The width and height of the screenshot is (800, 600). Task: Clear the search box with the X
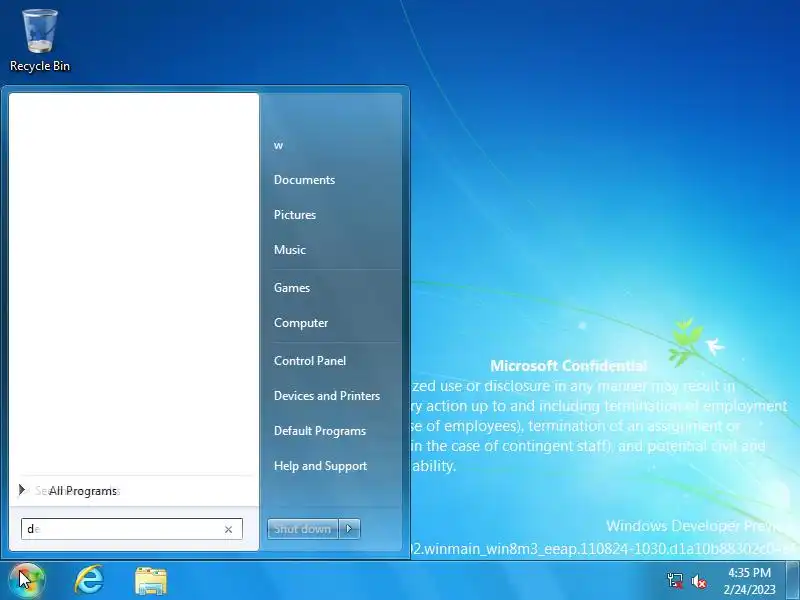click(228, 530)
